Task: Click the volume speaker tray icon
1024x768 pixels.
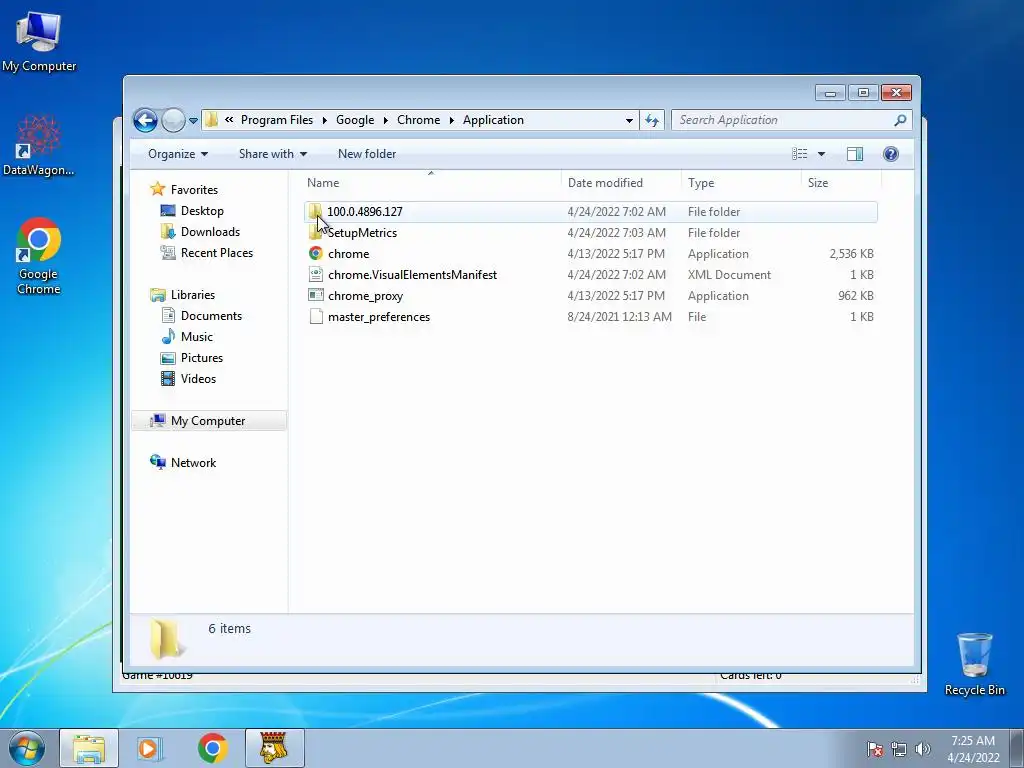Action: [x=922, y=749]
